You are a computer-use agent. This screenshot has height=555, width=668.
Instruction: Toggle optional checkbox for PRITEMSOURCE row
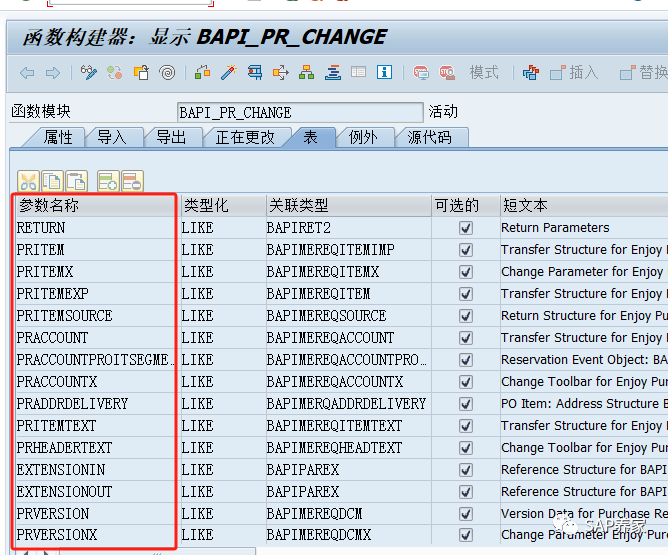pos(466,316)
